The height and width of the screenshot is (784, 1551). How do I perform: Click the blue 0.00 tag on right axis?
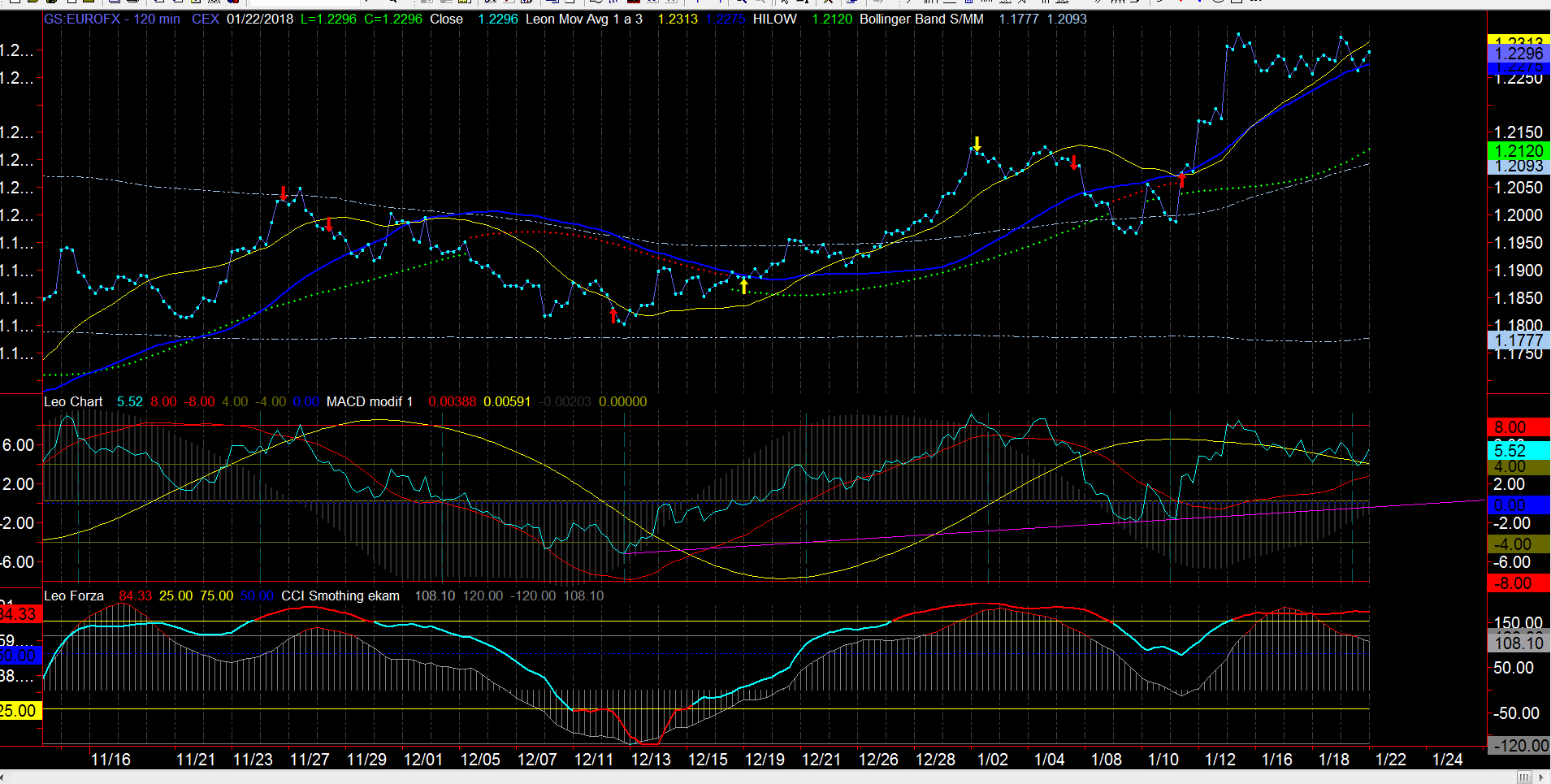pos(1519,505)
